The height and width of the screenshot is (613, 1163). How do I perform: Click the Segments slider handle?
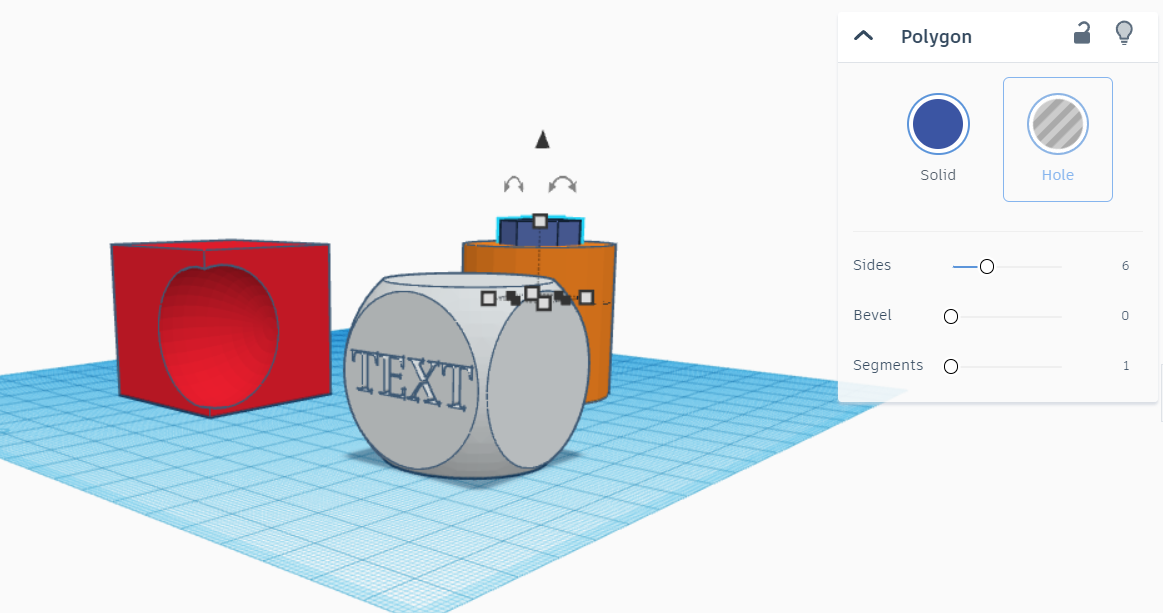click(951, 367)
